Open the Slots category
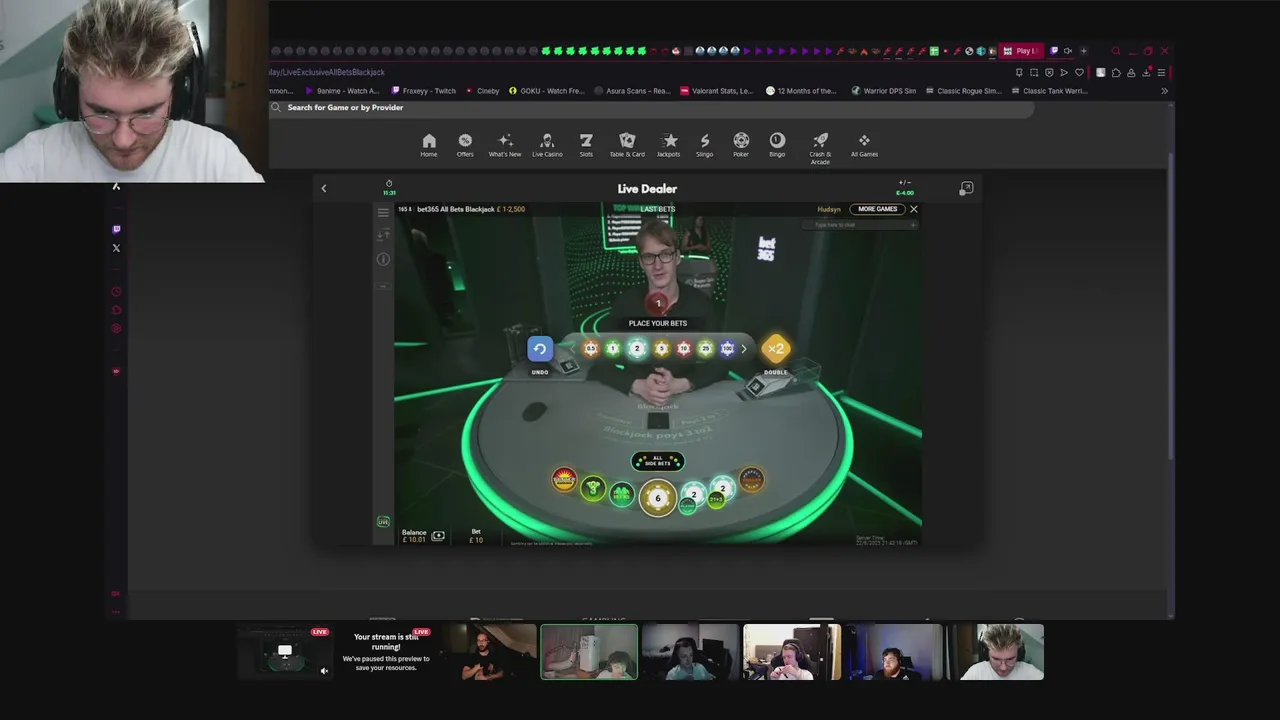This screenshot has width=1280, height=720. tap(586, 145)
